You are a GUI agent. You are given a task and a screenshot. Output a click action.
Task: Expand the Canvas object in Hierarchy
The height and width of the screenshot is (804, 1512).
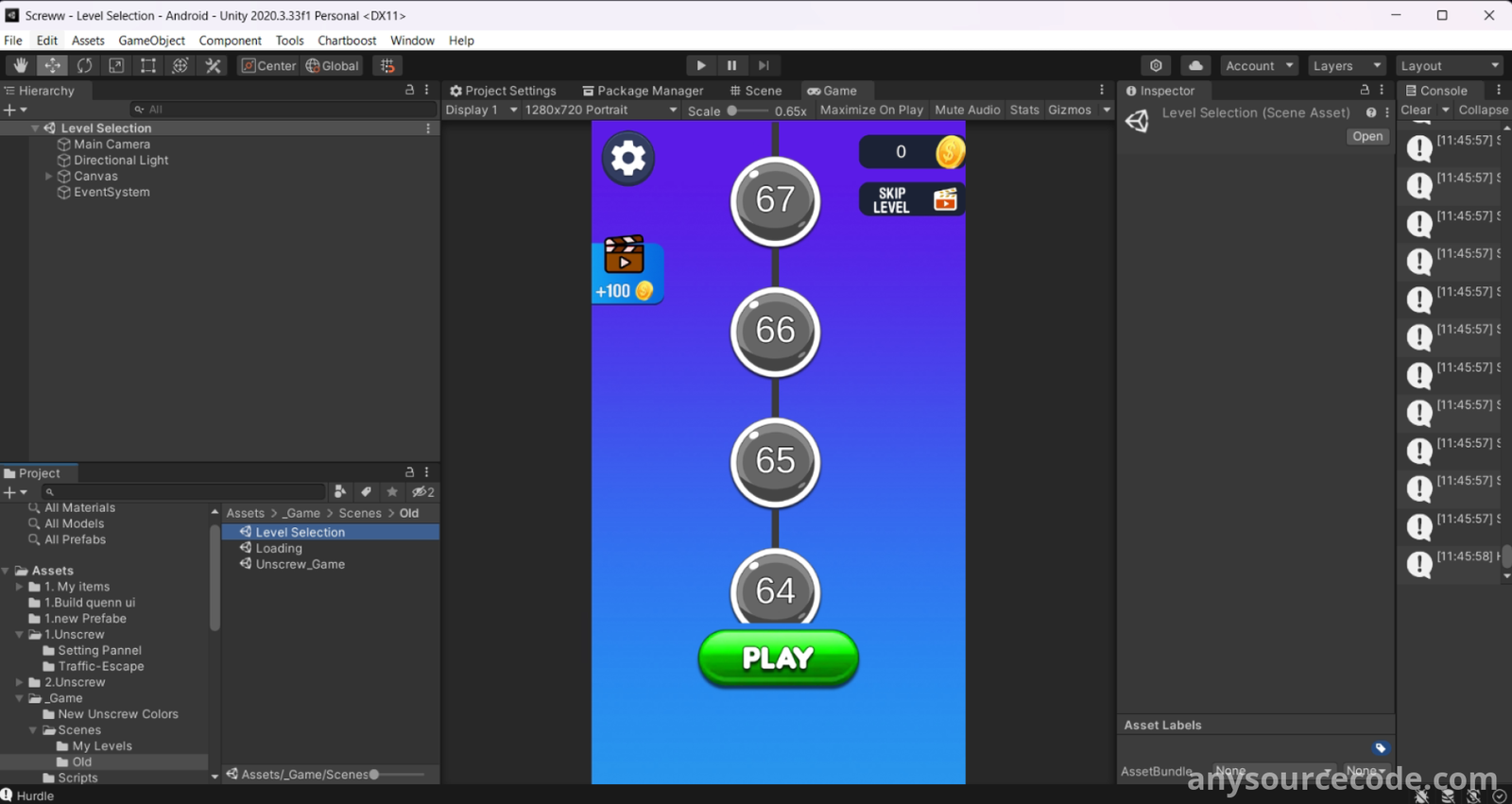click(x=49, y=177)
